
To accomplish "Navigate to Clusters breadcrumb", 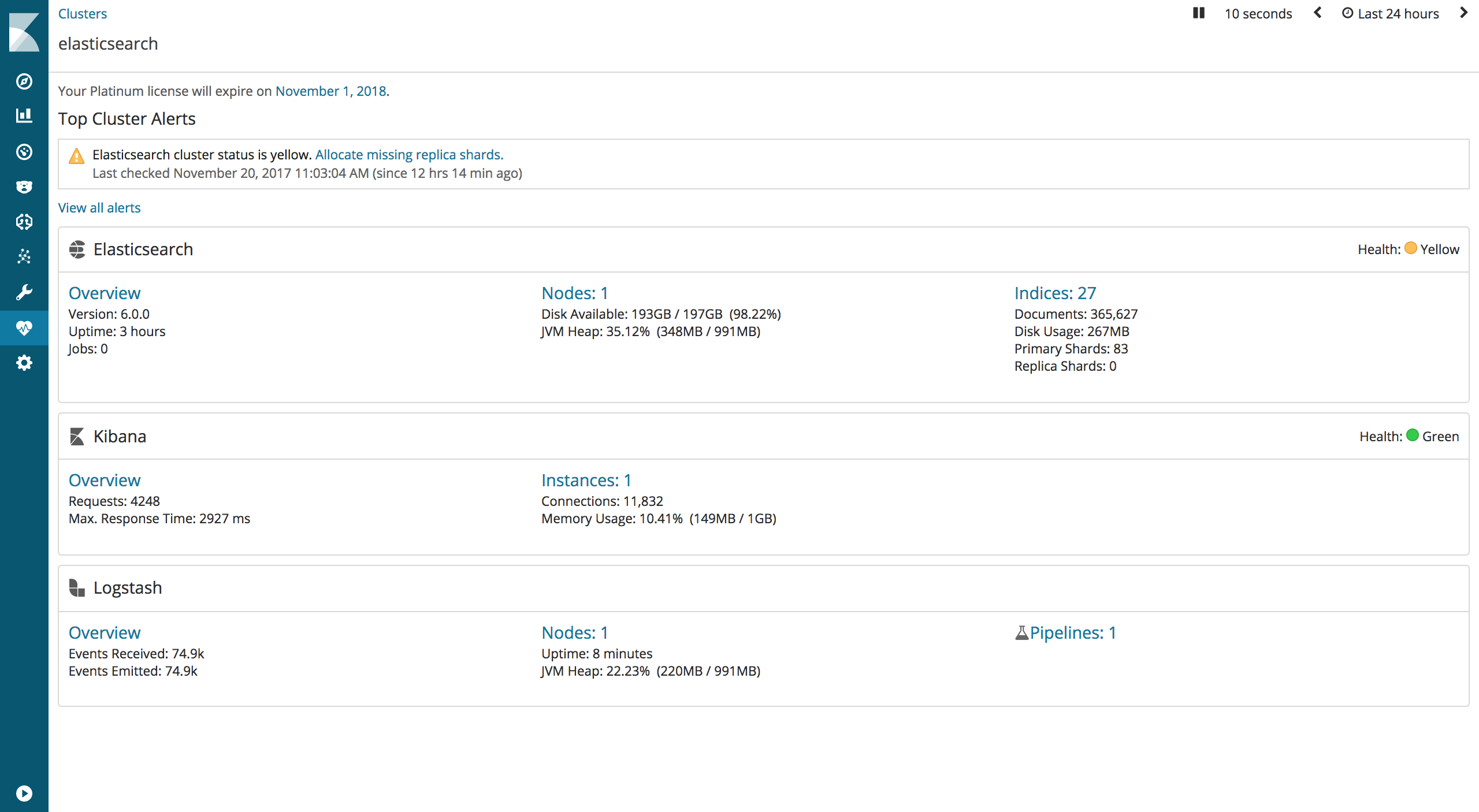I will pos(82,13).
